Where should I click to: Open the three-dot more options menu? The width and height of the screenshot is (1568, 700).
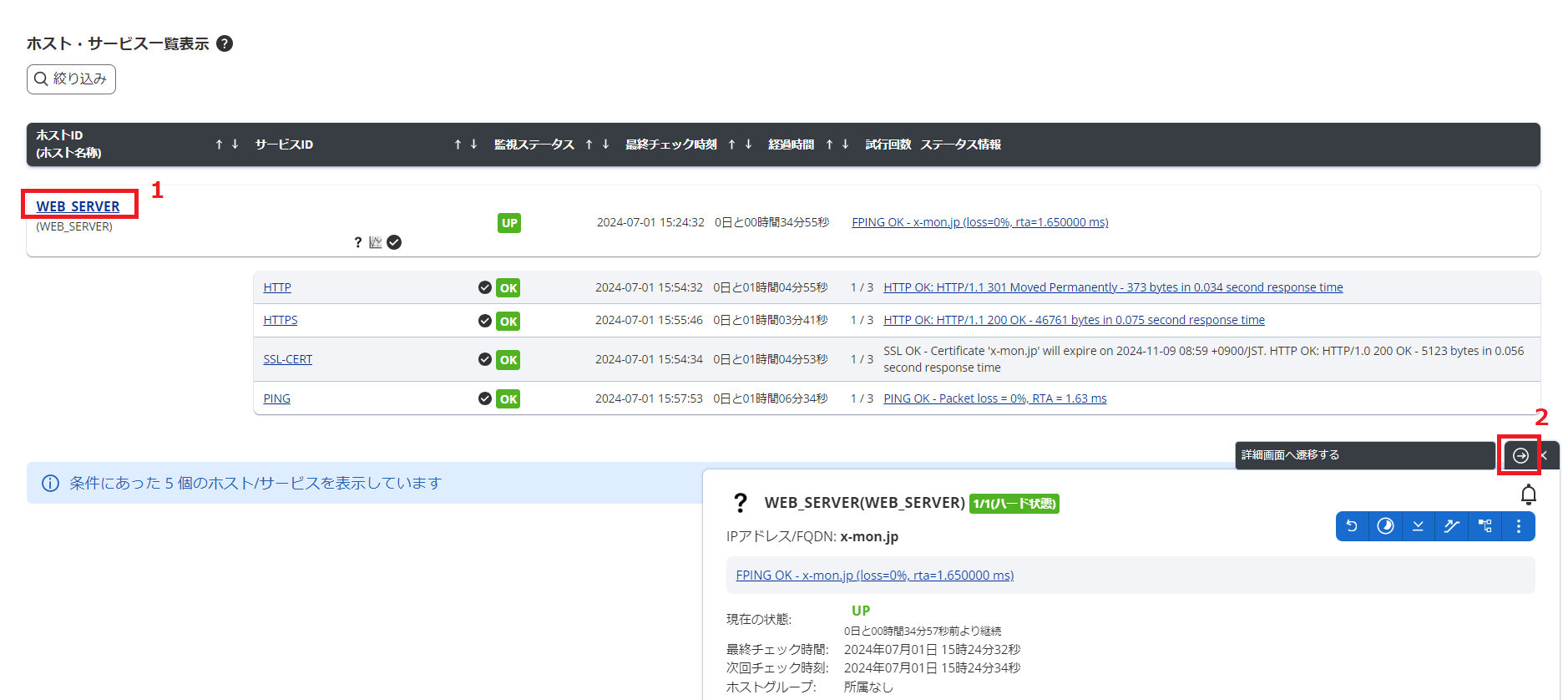coord(1518,526)
